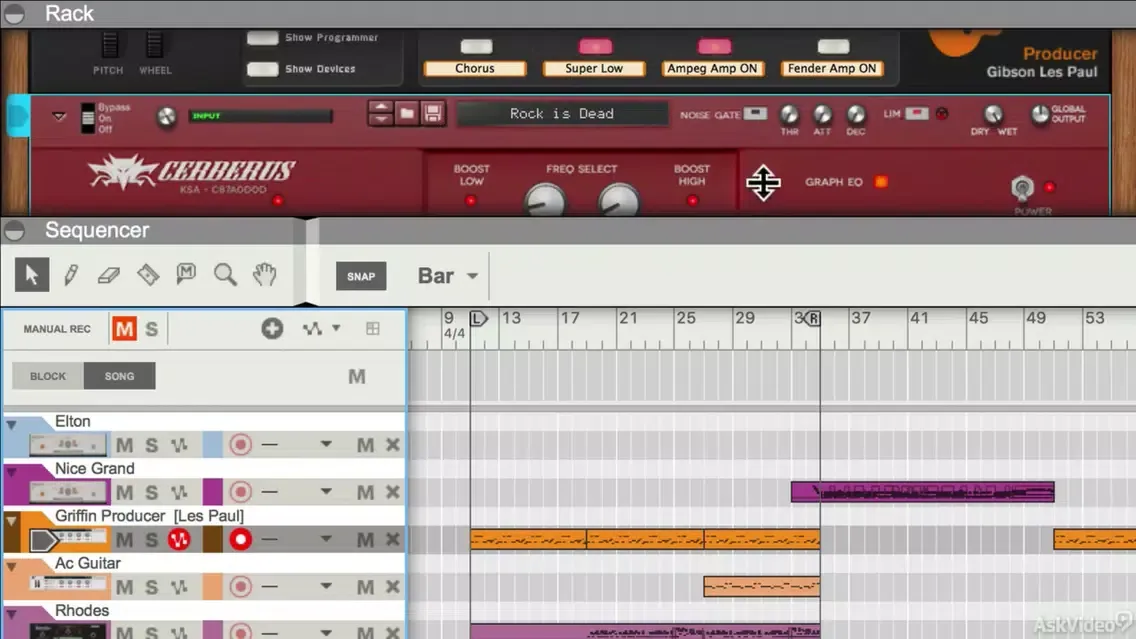Click the left loop locator marker
Image resolution: width=1136 pixels, height=639 pixels.
[478, 318]
